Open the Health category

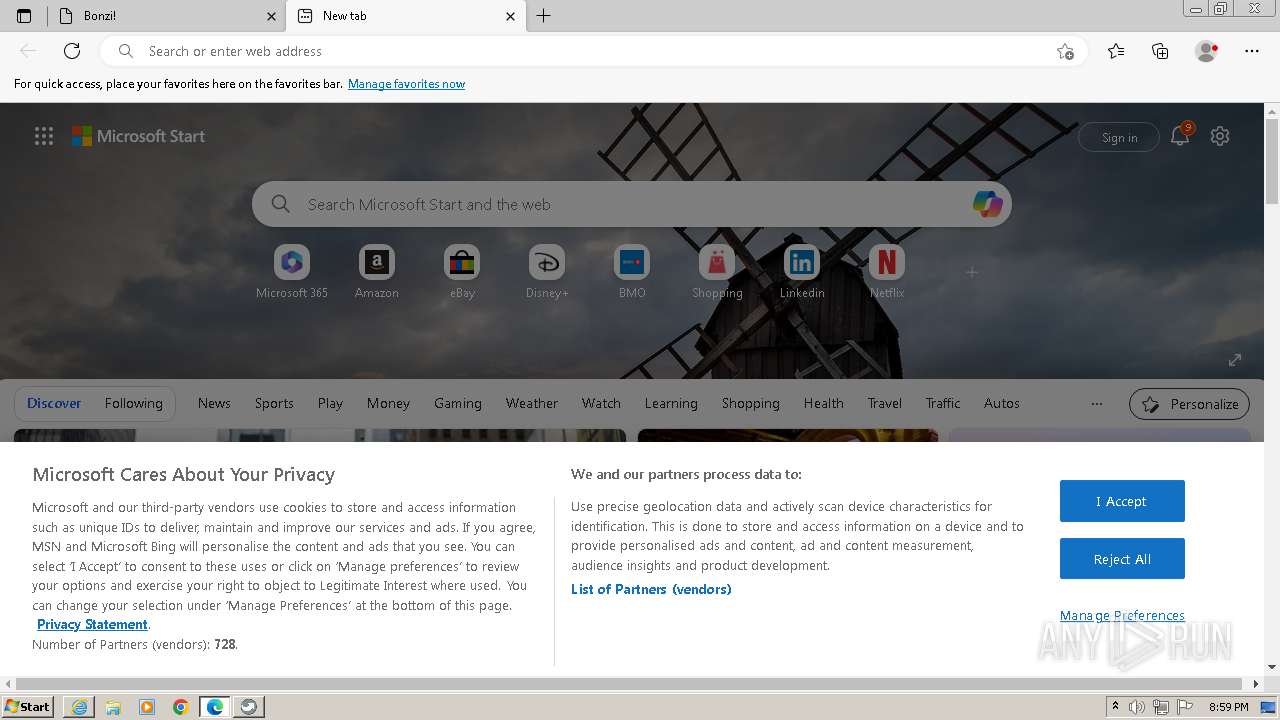click(x=823, y=403)
